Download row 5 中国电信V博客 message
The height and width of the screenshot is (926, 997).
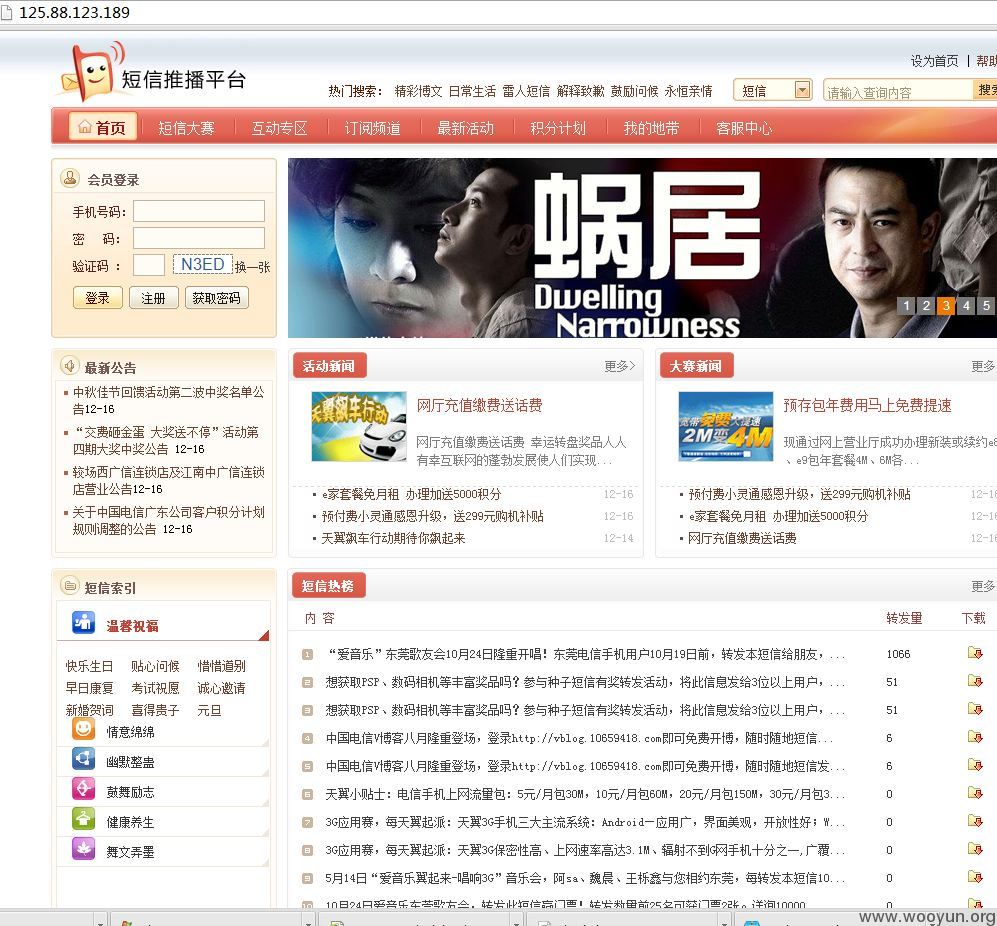[x=975, y=764]
